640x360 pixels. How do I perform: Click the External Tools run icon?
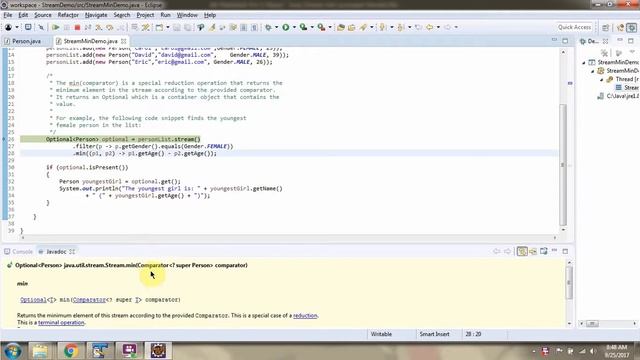click(322, 27)
